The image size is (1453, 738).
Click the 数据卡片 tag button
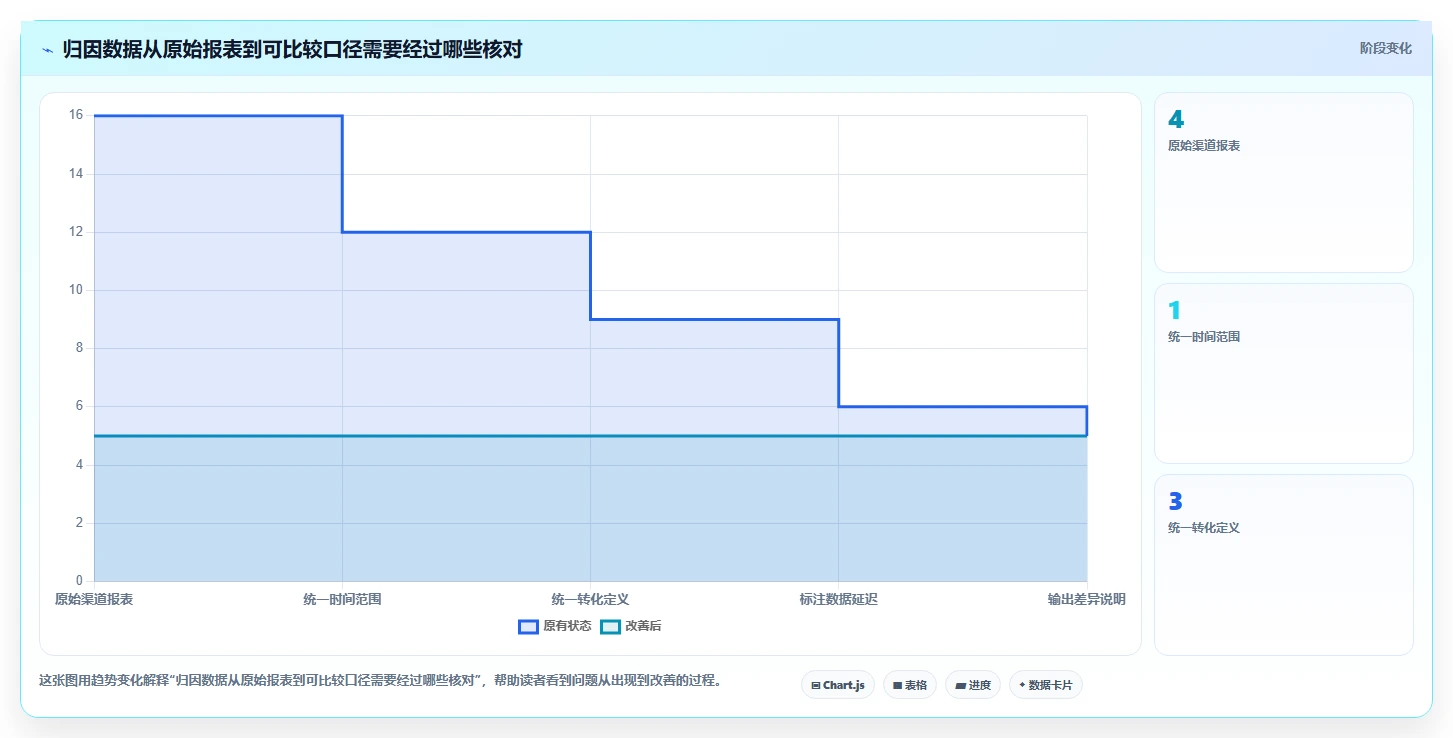click(x=1046, y=685)
